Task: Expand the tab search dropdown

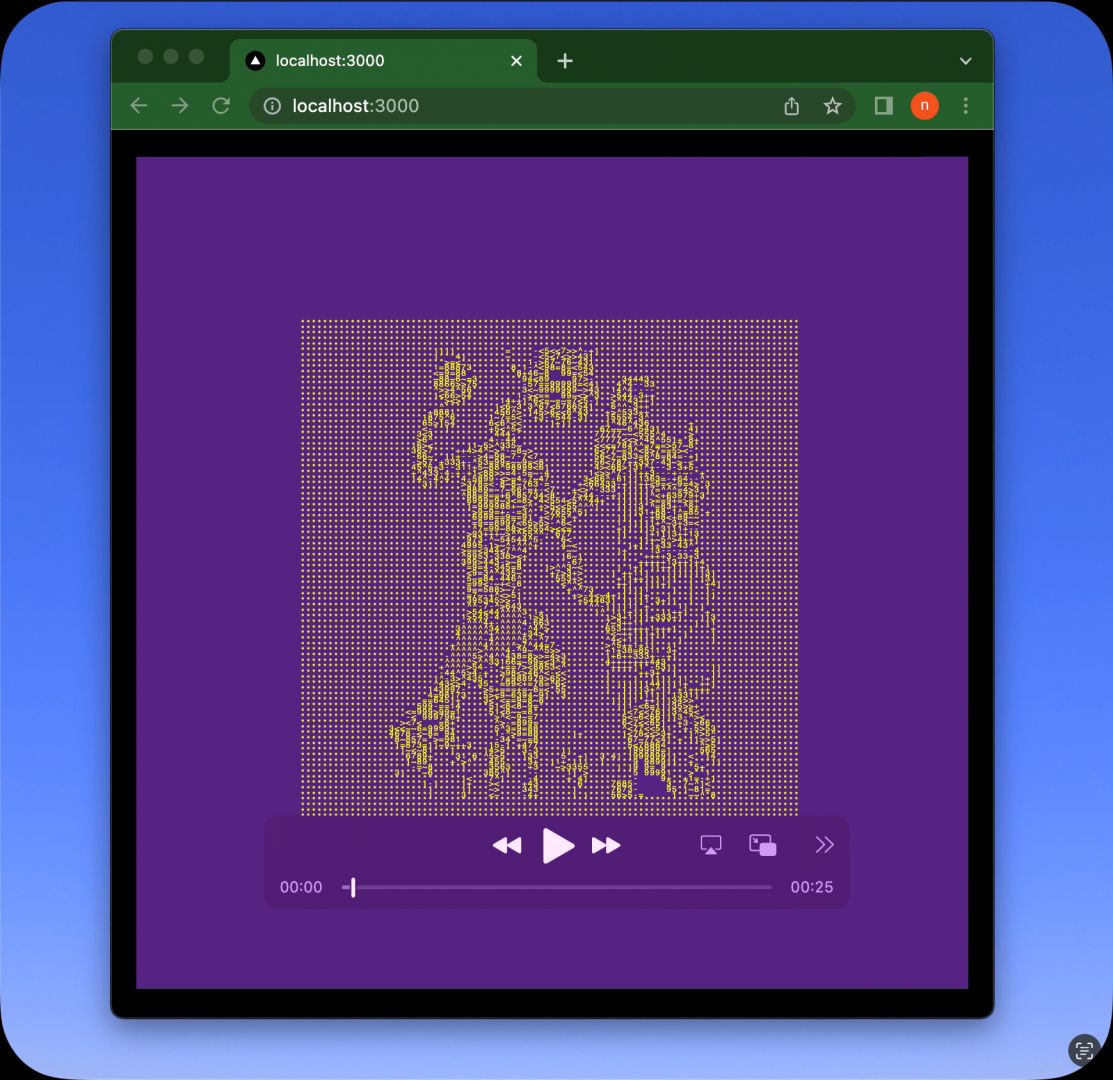Action: pyautogui.click(x=965, y=61)
